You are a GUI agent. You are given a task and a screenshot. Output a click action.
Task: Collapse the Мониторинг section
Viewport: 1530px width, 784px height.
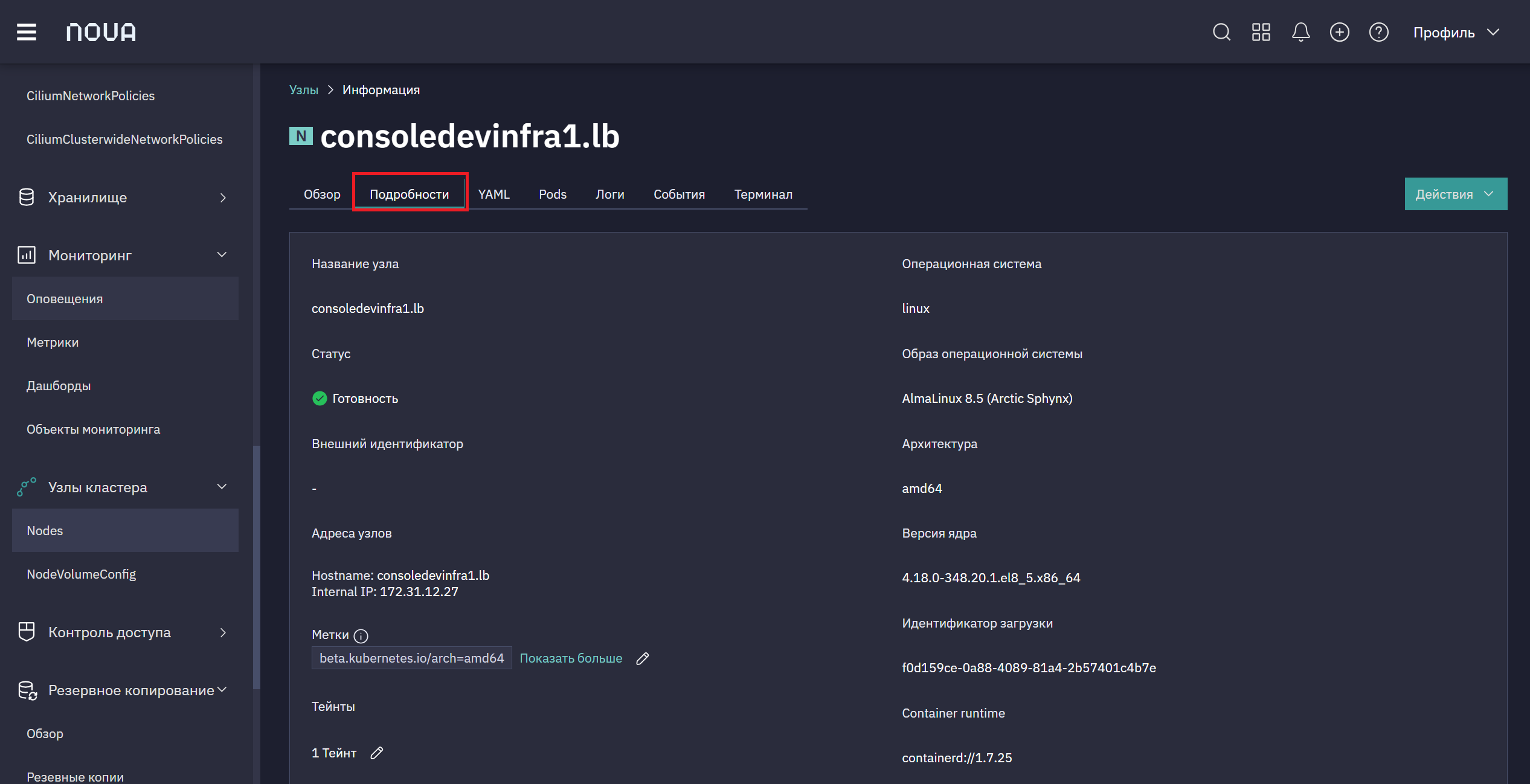pyautogui.click(x=125, y=255)
